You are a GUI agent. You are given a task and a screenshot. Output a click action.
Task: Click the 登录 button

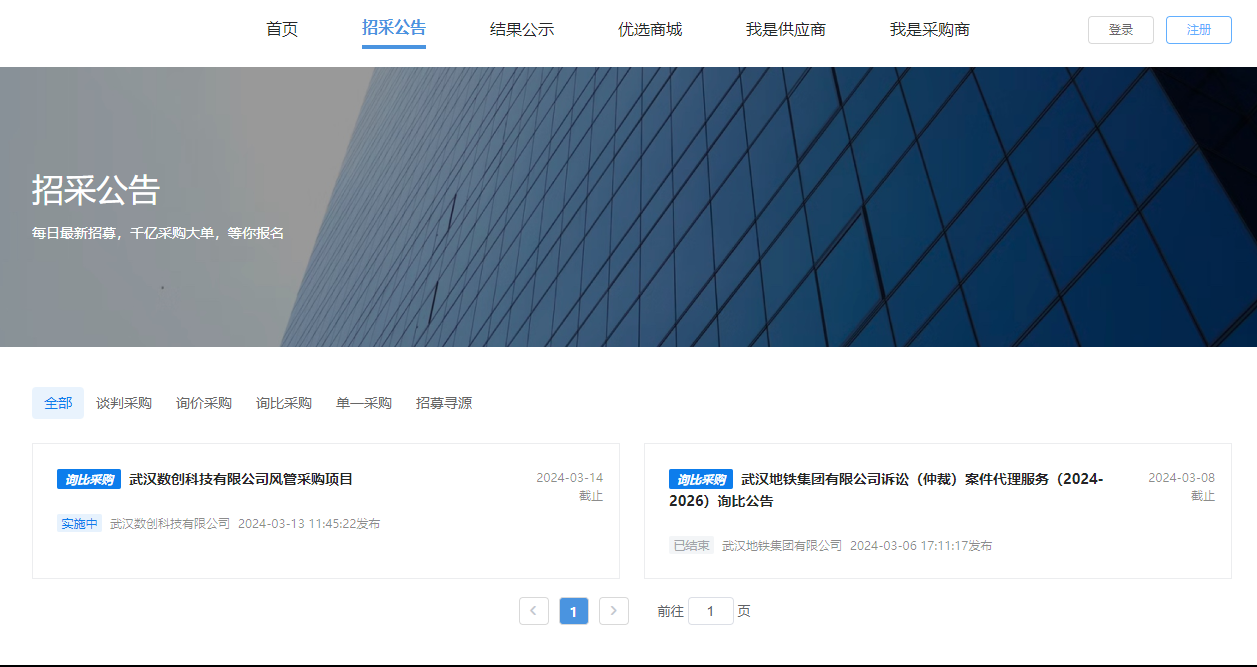click(x=1121, y=30)
